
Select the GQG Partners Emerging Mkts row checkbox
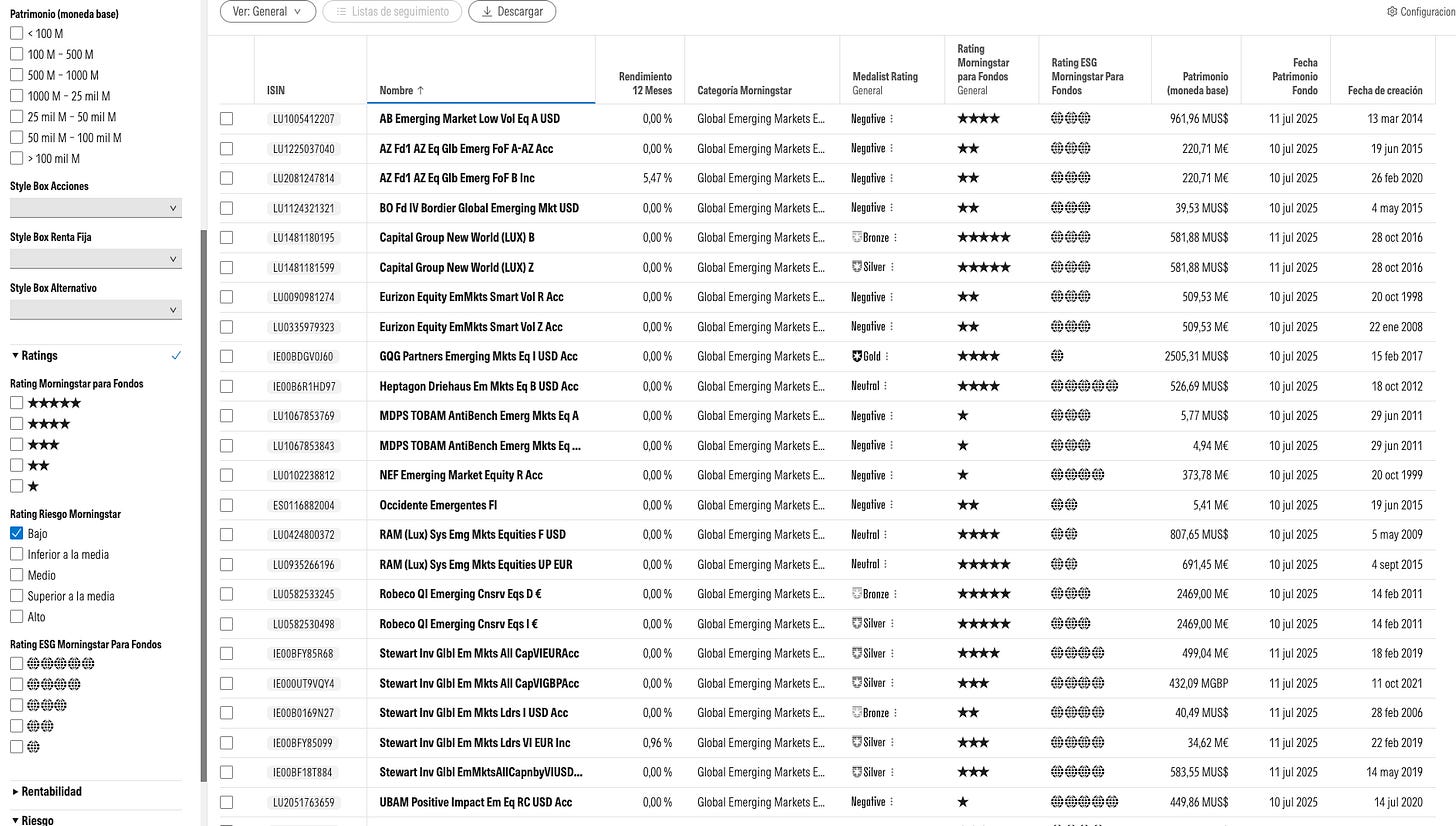pos(227,356)
